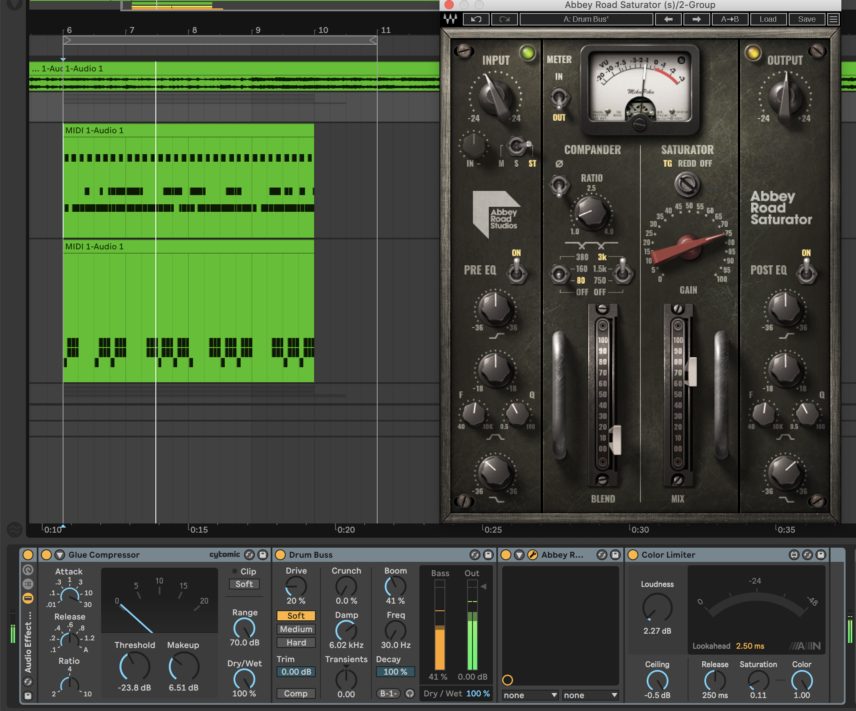Click the BLEND fader handle
The image size is (856, 711).
tap(615, 440)
